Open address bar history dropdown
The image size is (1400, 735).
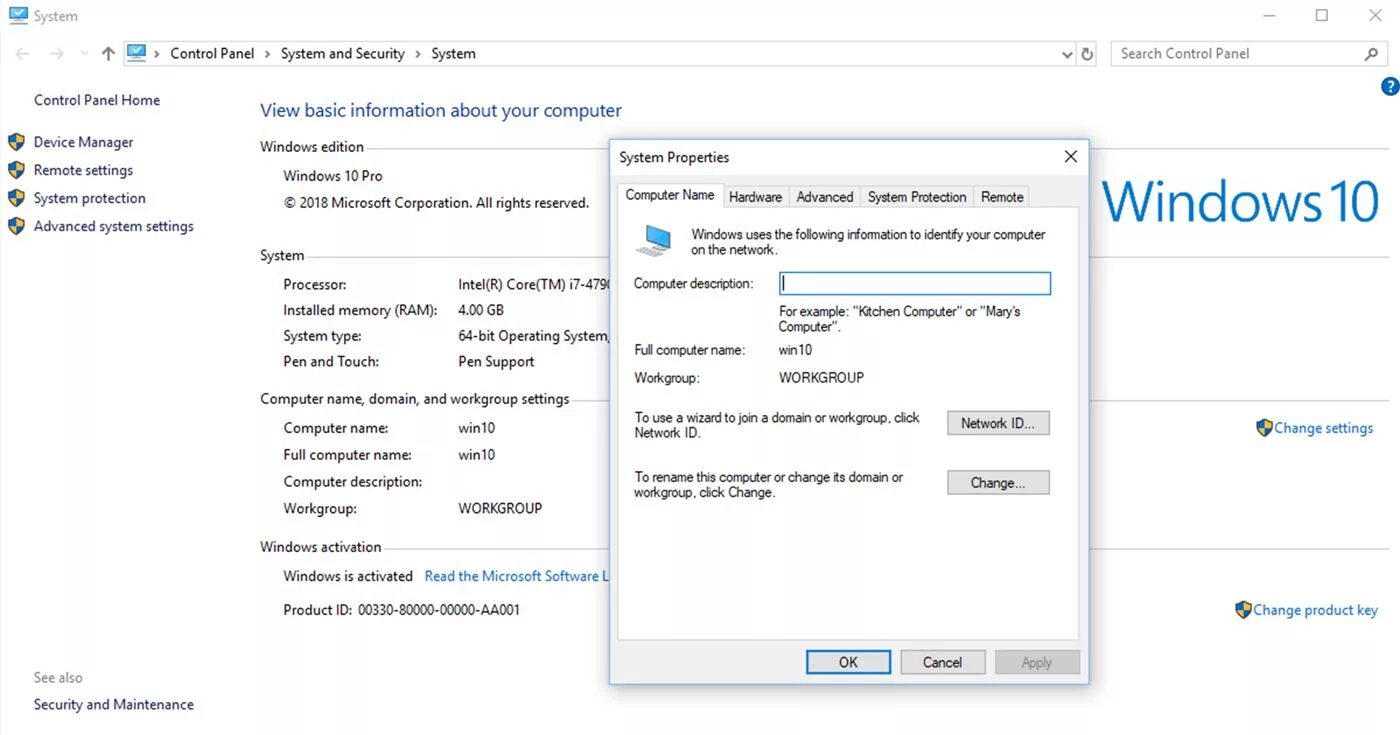pyautogui.click(x=1067, y=54)
